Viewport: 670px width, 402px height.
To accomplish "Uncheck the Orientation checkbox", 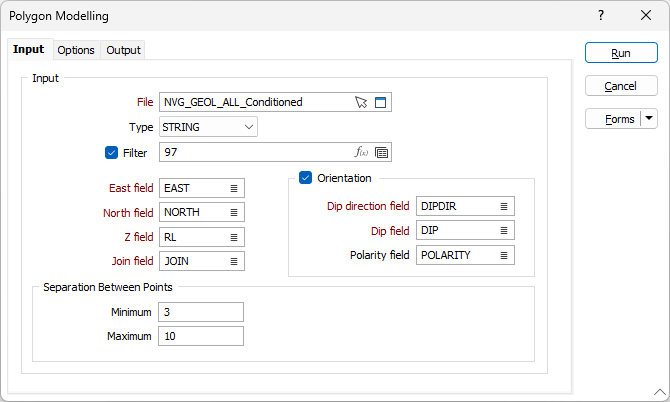I will (x=306, y=178).
